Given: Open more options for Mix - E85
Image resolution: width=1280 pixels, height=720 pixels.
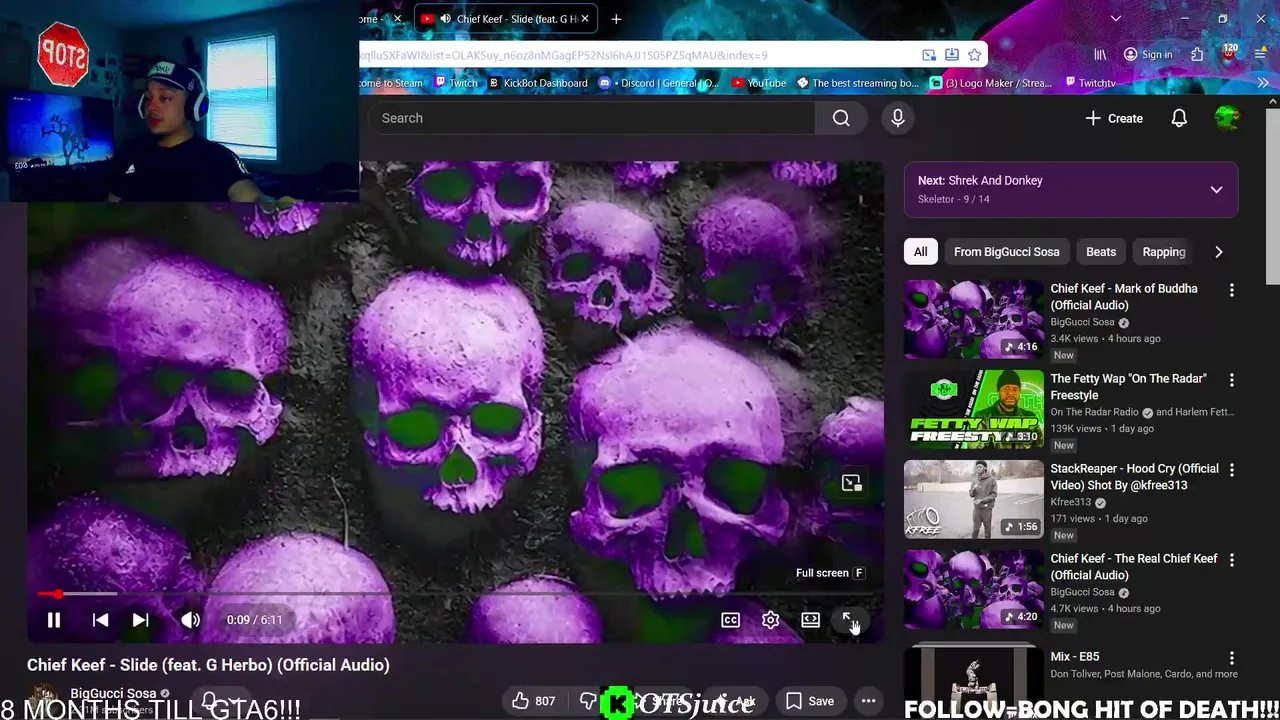Looking at the screenshot, I should pos(1232,658).
